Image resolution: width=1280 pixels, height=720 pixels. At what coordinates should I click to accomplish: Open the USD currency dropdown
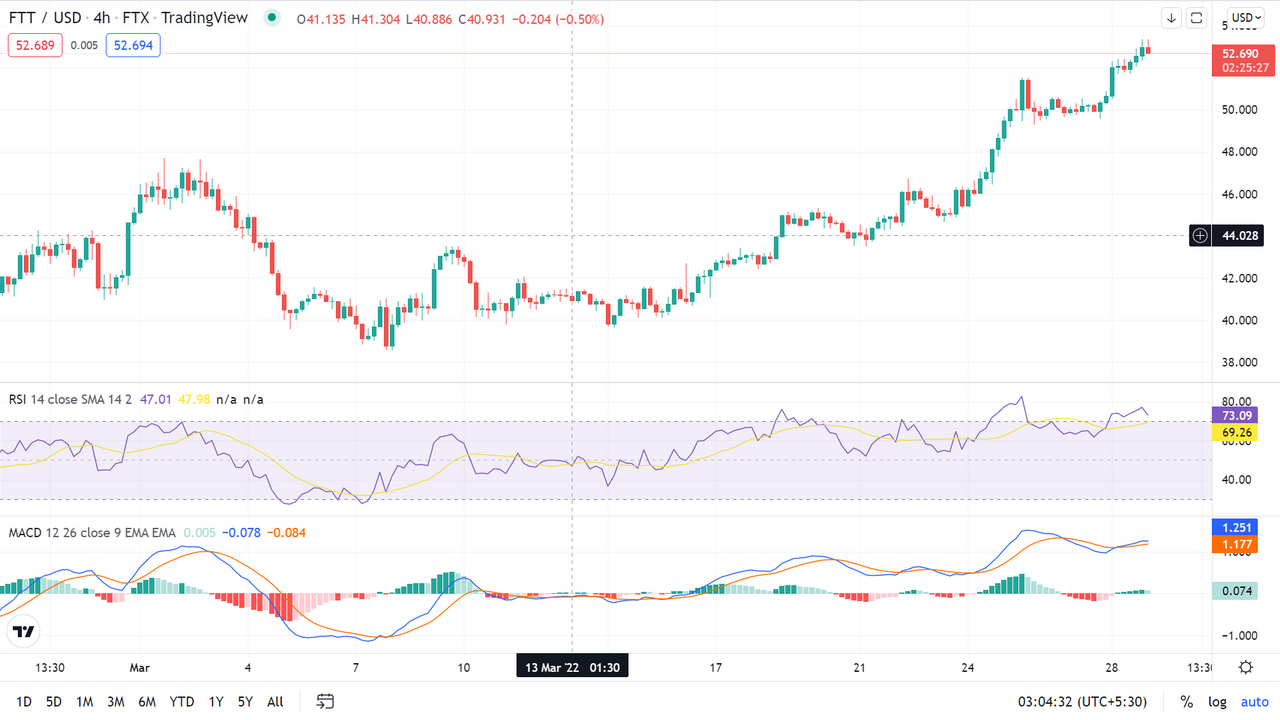click(x=1246, y=17)
